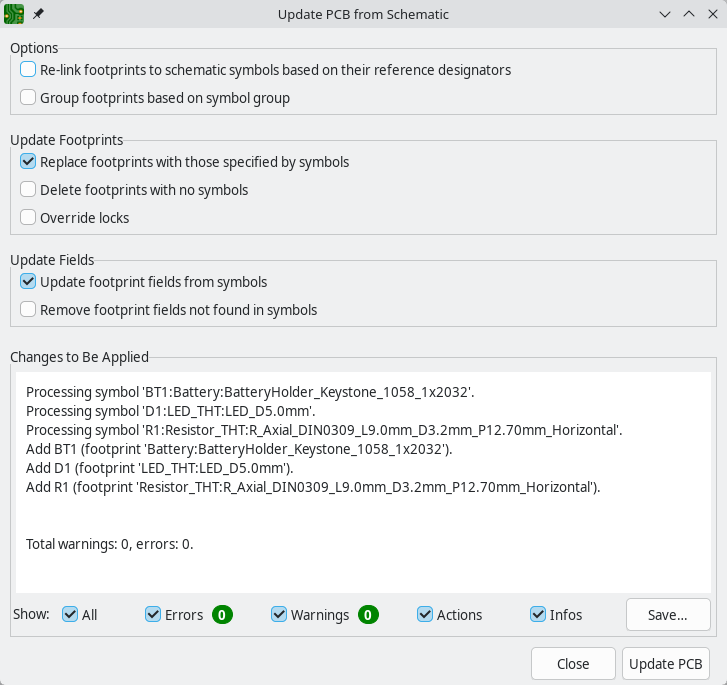This screenshot has width=727, height=685.
Task: Minimize the Update PCB dialog window
Action: (665, 14)
